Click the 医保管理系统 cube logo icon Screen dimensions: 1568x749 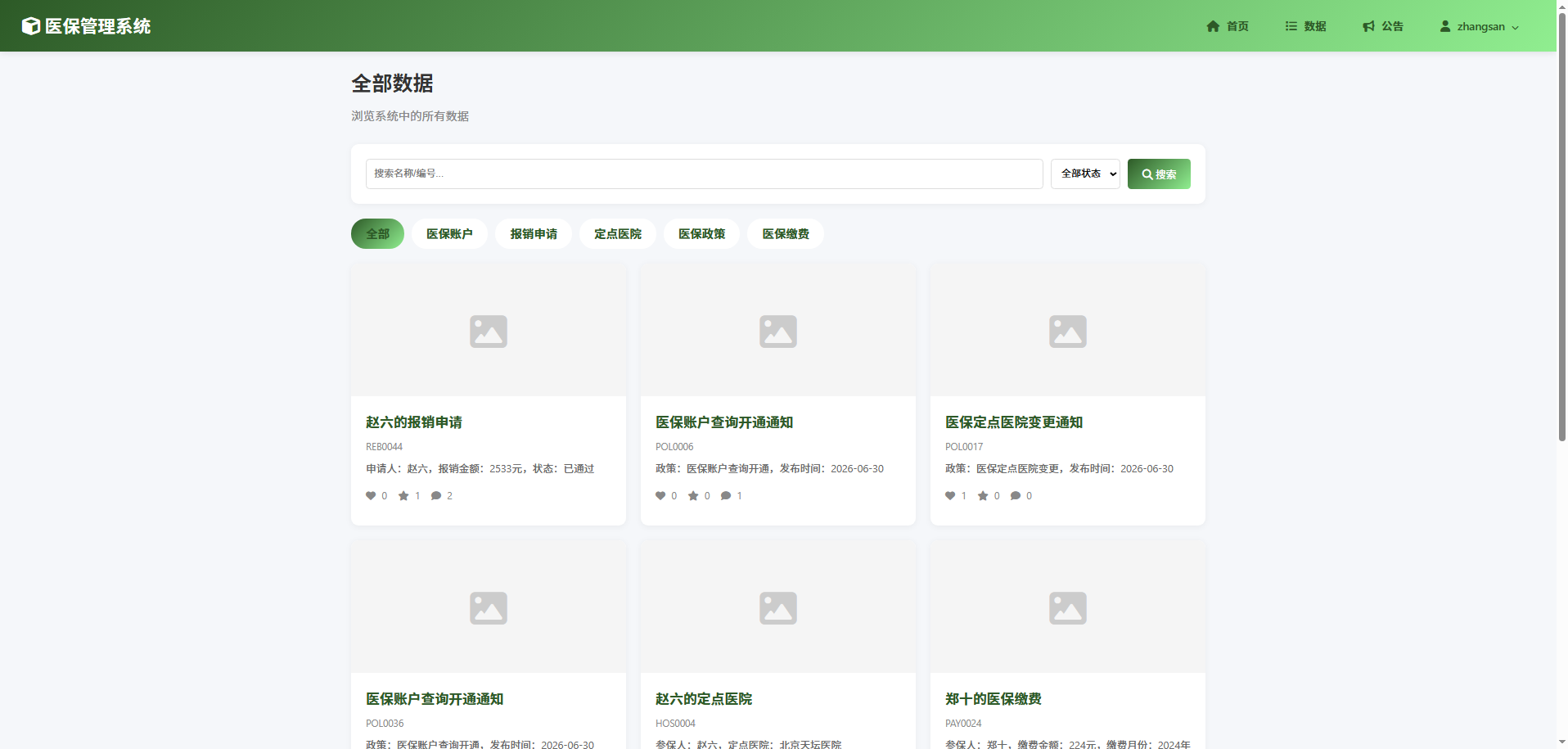pyautogui.click(x=30, y=26)
